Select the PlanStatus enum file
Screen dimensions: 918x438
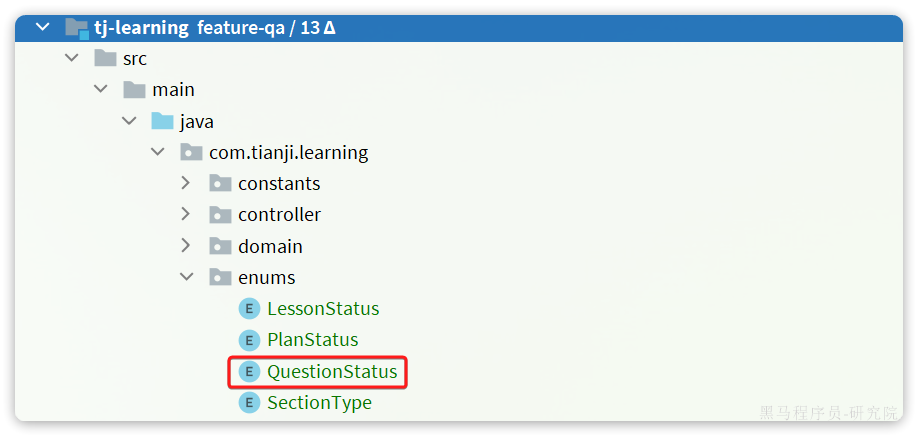click(313, 340)
